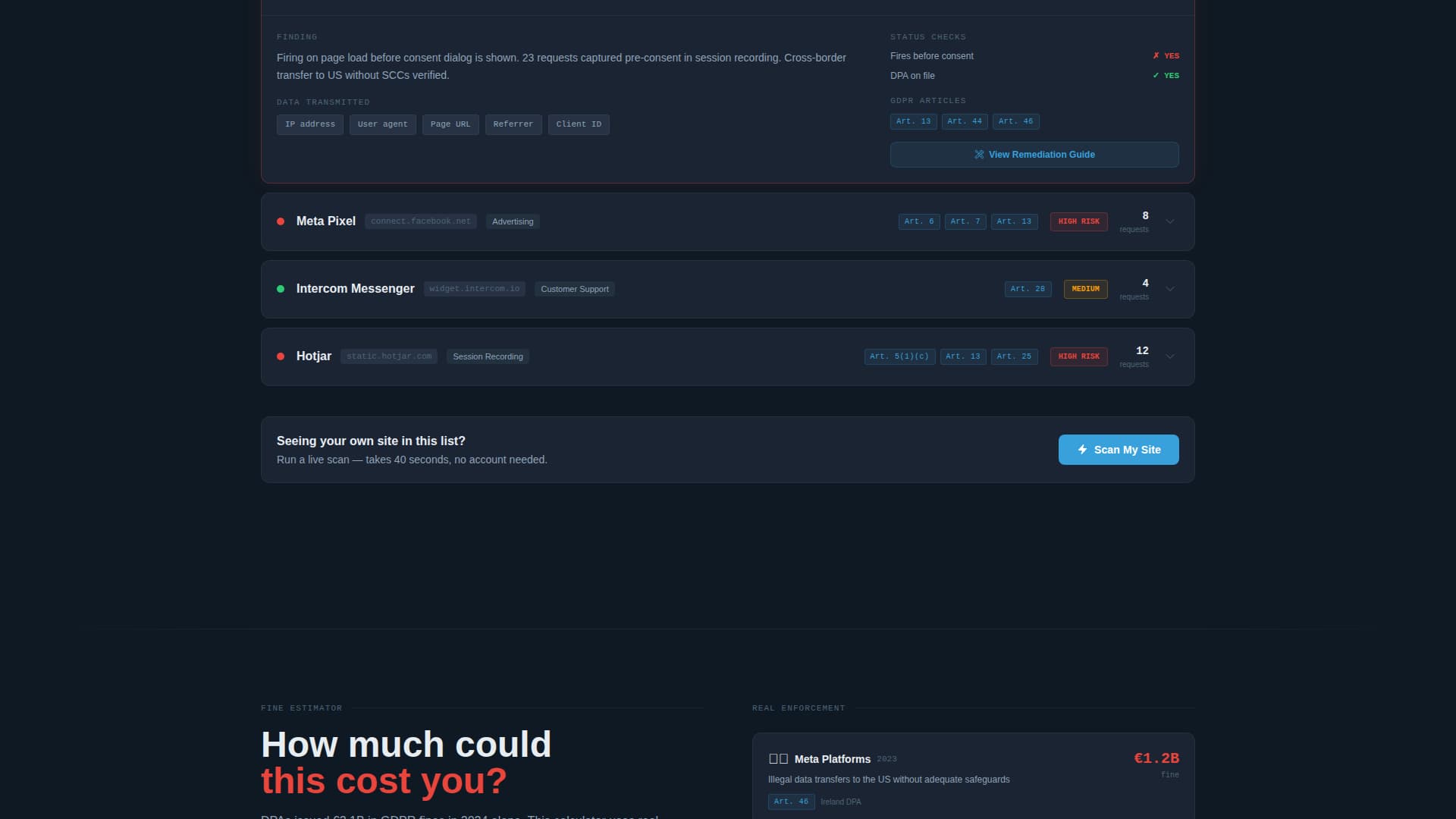1456x819 pixels.
Task: Select the Art. 44 GDPR article tag
Action: click(965, 121)
